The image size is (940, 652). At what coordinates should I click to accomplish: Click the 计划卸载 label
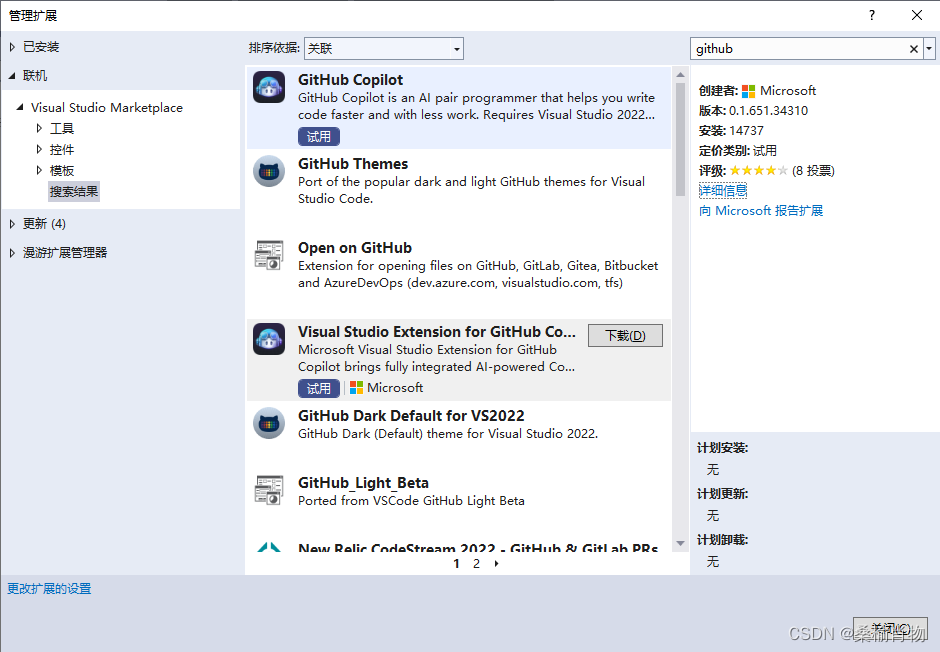coord(722,540)
